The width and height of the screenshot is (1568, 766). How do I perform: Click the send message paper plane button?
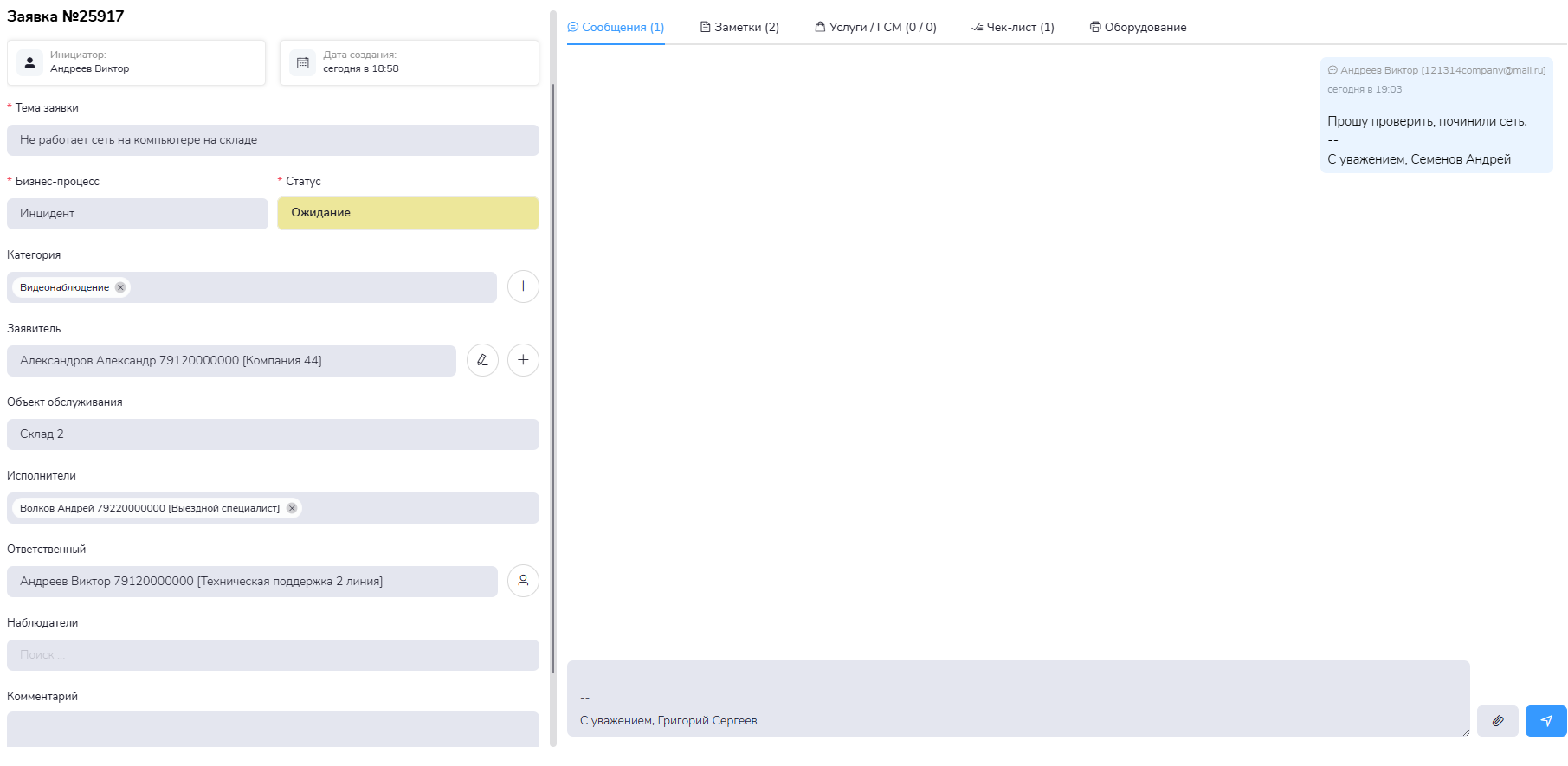(x=1545, y=721)
